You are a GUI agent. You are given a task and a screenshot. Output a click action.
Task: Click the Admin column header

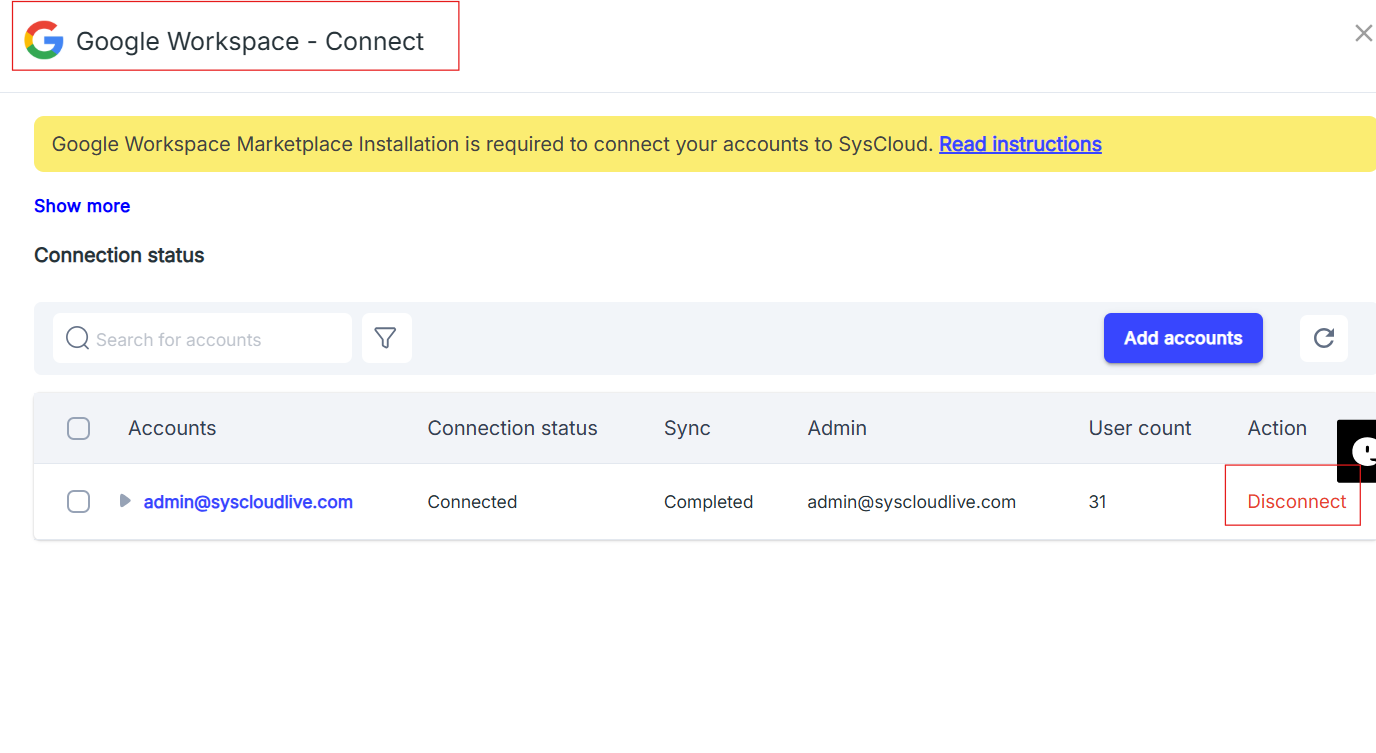pyautogui.click(x=837, y=428)
